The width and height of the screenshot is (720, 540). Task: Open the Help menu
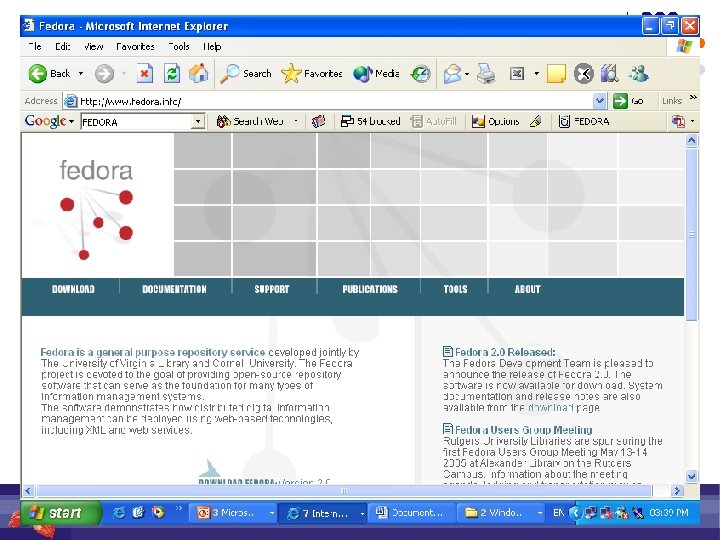point(212,46)
